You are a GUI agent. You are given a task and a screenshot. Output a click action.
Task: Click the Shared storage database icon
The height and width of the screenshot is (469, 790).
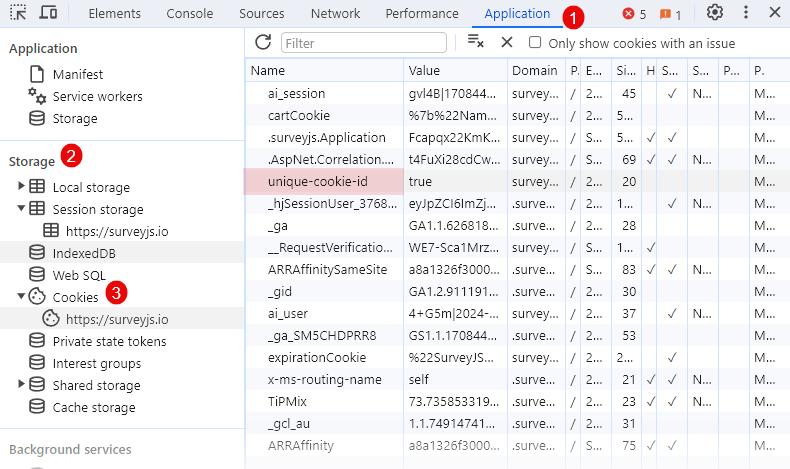point(37,384)
